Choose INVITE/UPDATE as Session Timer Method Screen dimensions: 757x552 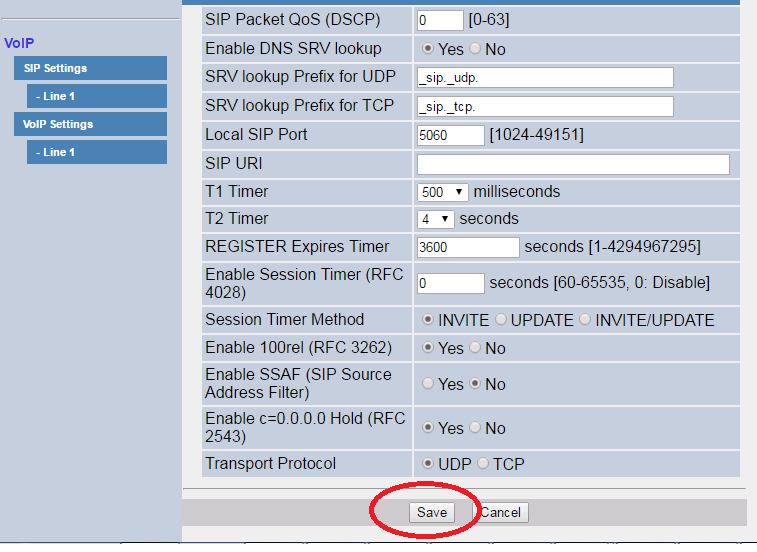click(x=585, y=321)
